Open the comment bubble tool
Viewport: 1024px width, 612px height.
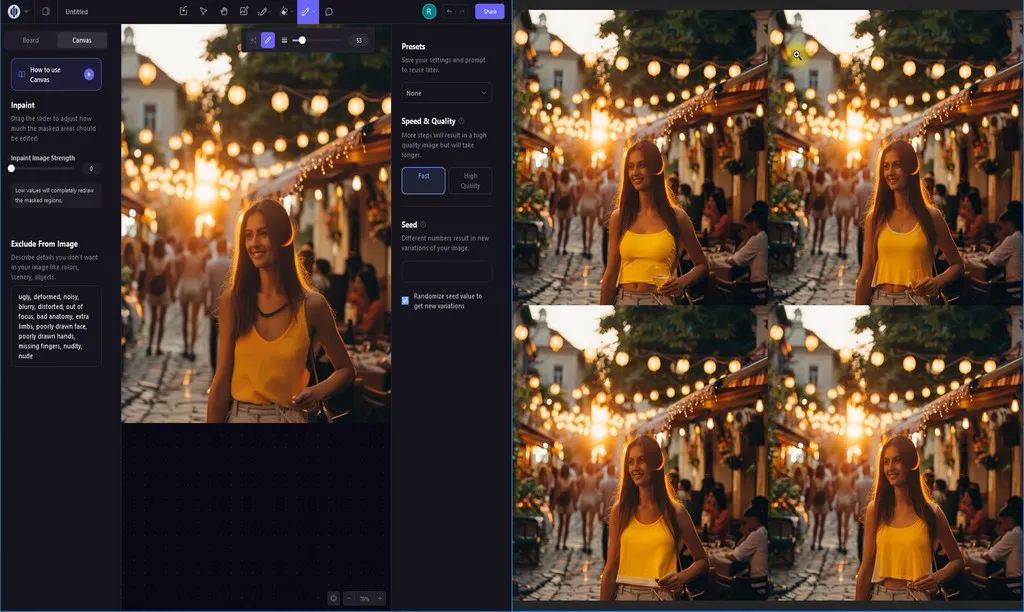[x=329, y=12]
